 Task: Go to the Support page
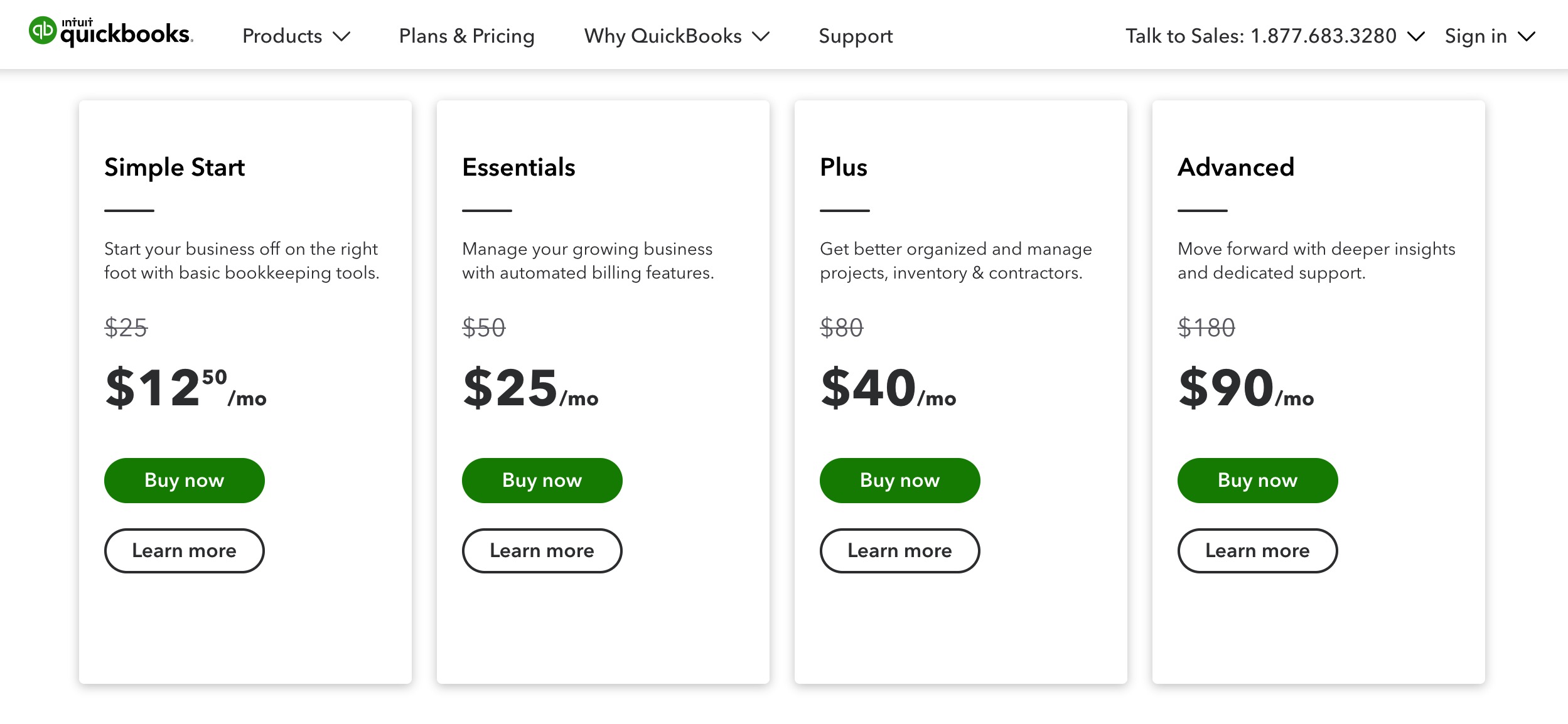pyautogui.click(x=855, y=36)
